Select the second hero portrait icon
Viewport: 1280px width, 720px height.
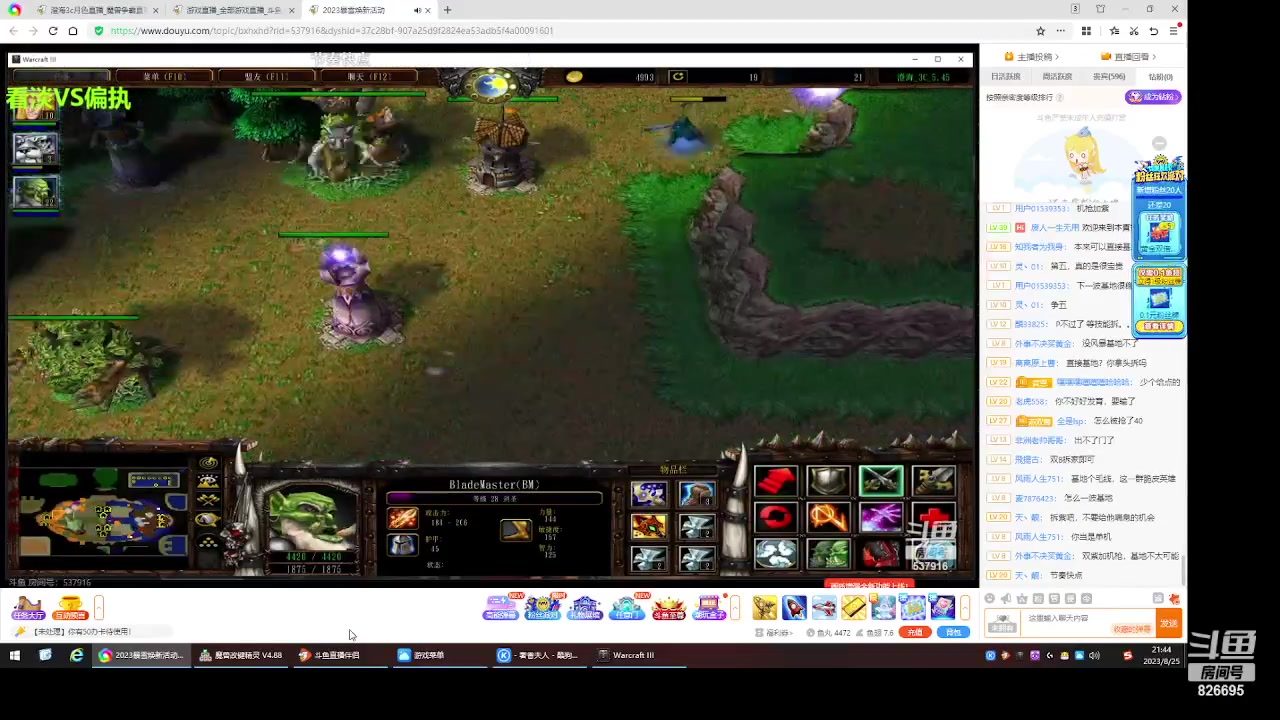pyautogui.click(x=35, y=149)
